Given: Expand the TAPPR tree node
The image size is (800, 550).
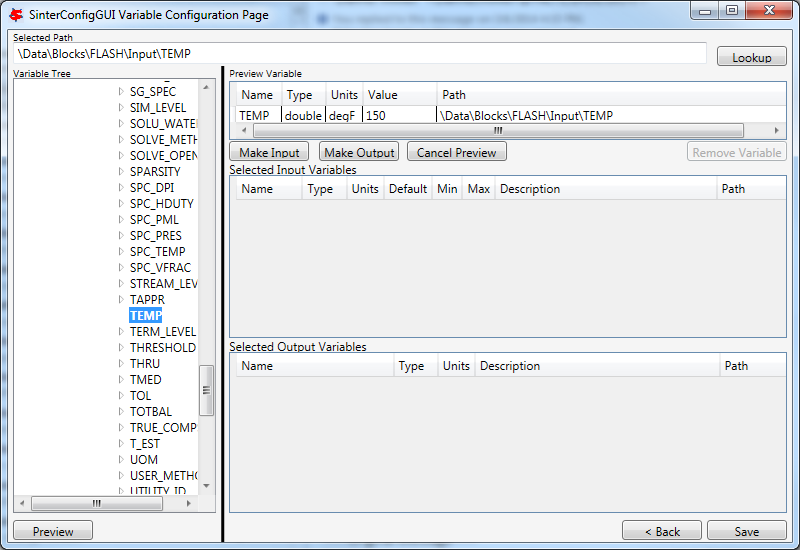Looking at the screenshot, I should [121, 300].
